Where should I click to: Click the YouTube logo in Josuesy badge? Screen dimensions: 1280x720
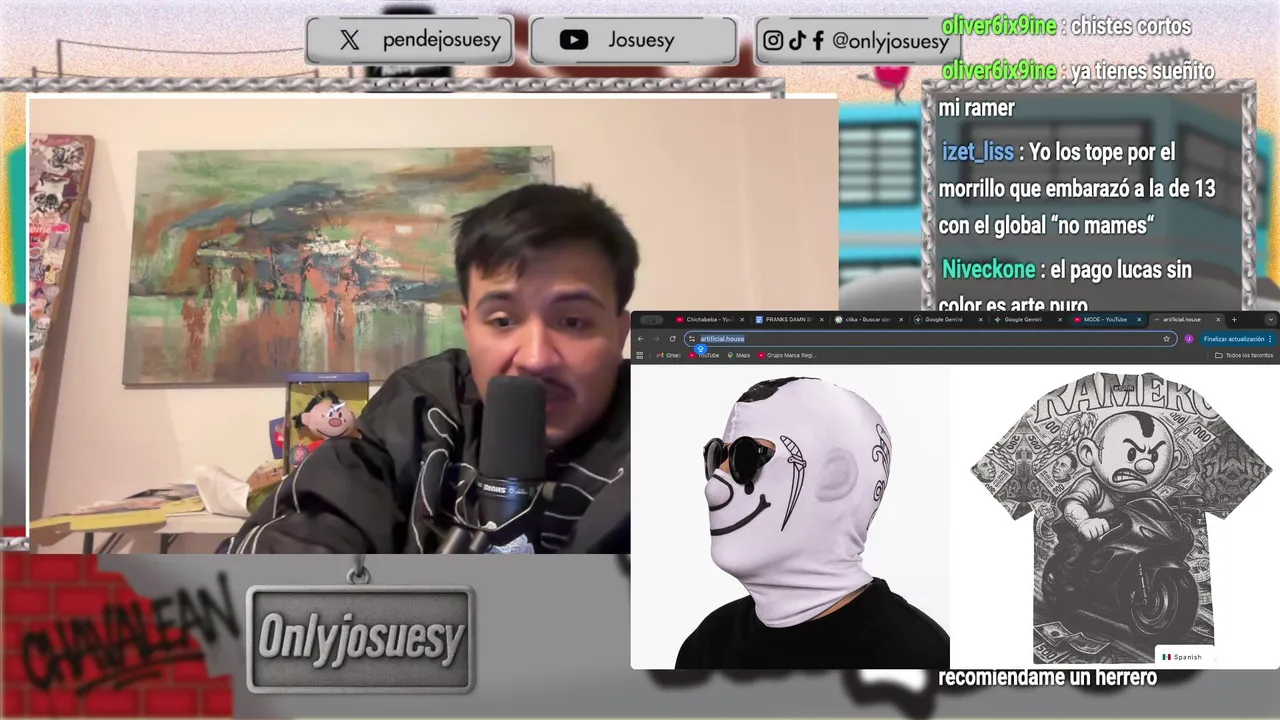click(x=573, y=40)
